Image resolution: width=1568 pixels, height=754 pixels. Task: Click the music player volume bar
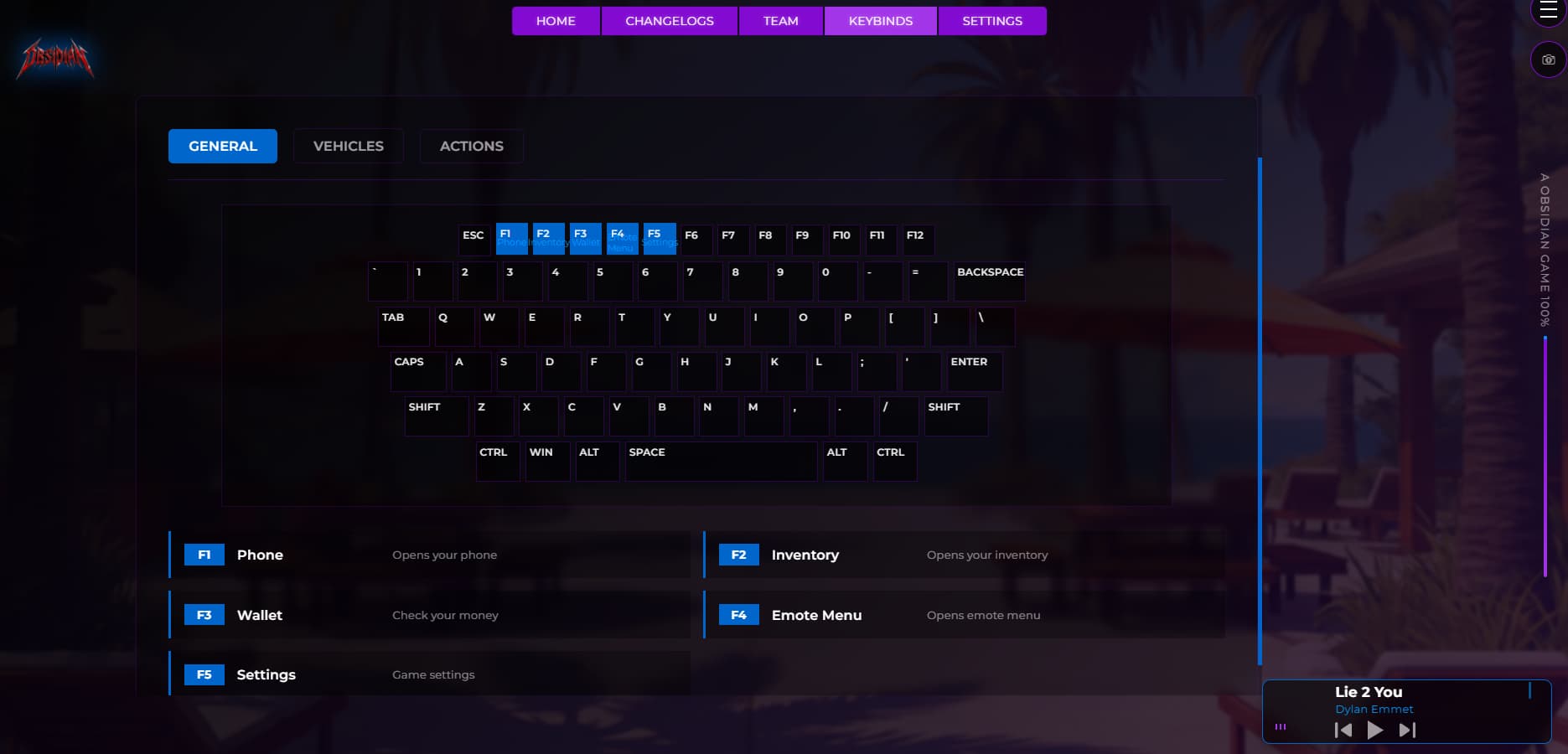click(1529, 690)
